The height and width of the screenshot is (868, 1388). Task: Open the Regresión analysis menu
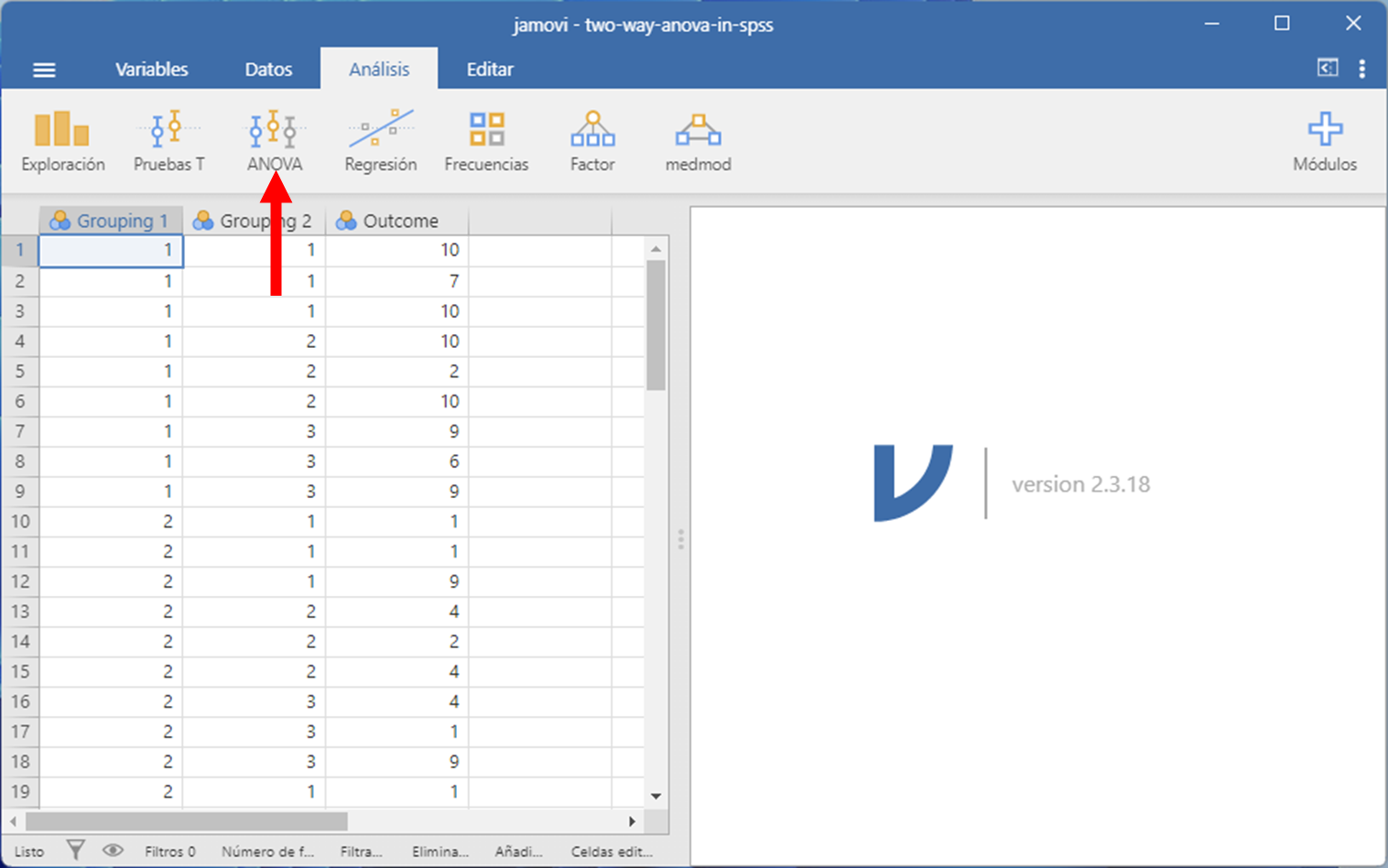380,140
